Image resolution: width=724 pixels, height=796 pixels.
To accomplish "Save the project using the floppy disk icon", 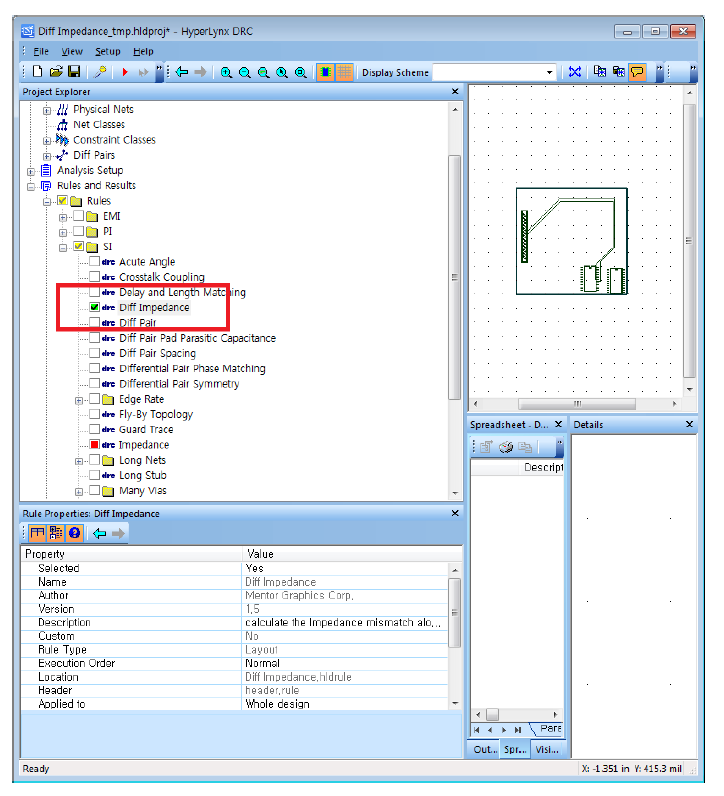I will coord(74,72).
